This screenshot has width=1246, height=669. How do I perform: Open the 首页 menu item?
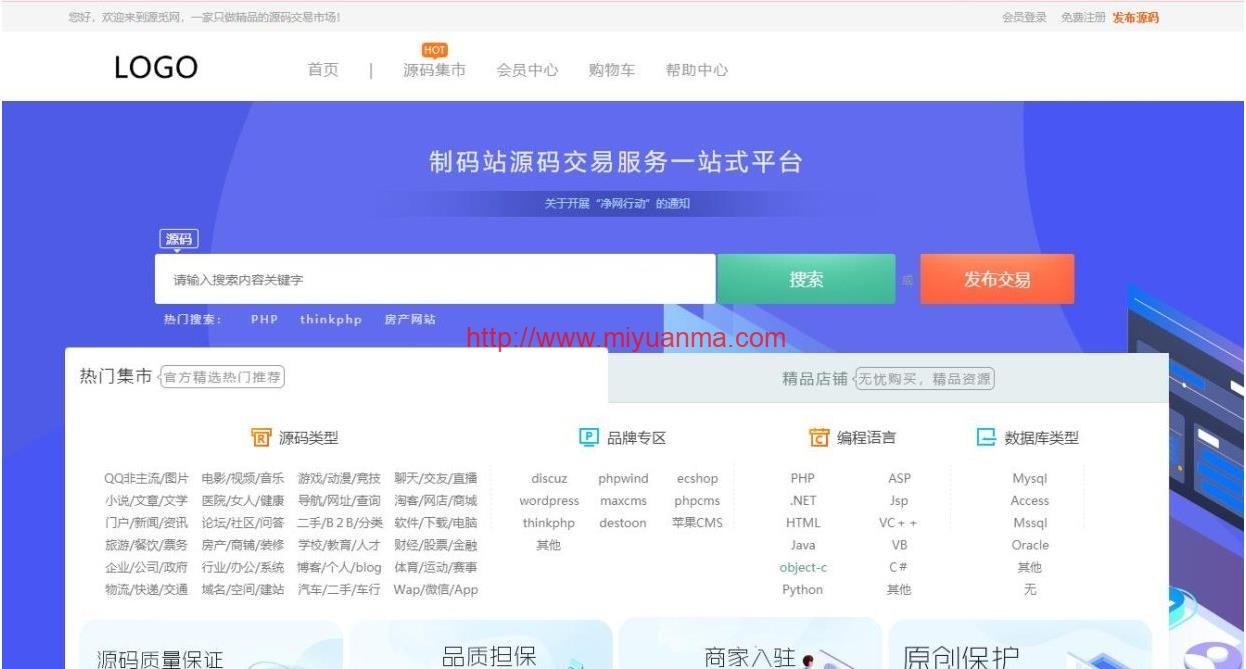tap(323, 70)
